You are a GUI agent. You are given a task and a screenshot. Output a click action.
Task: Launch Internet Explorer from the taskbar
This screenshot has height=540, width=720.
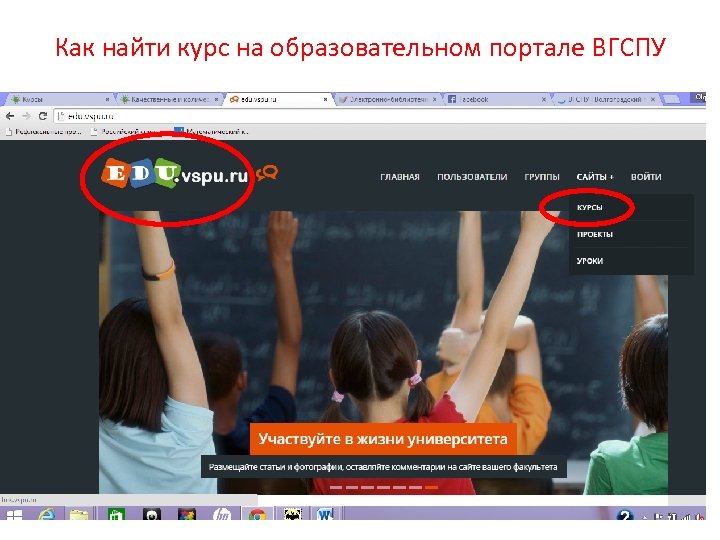pyautogui.click(x=46, y=515)
